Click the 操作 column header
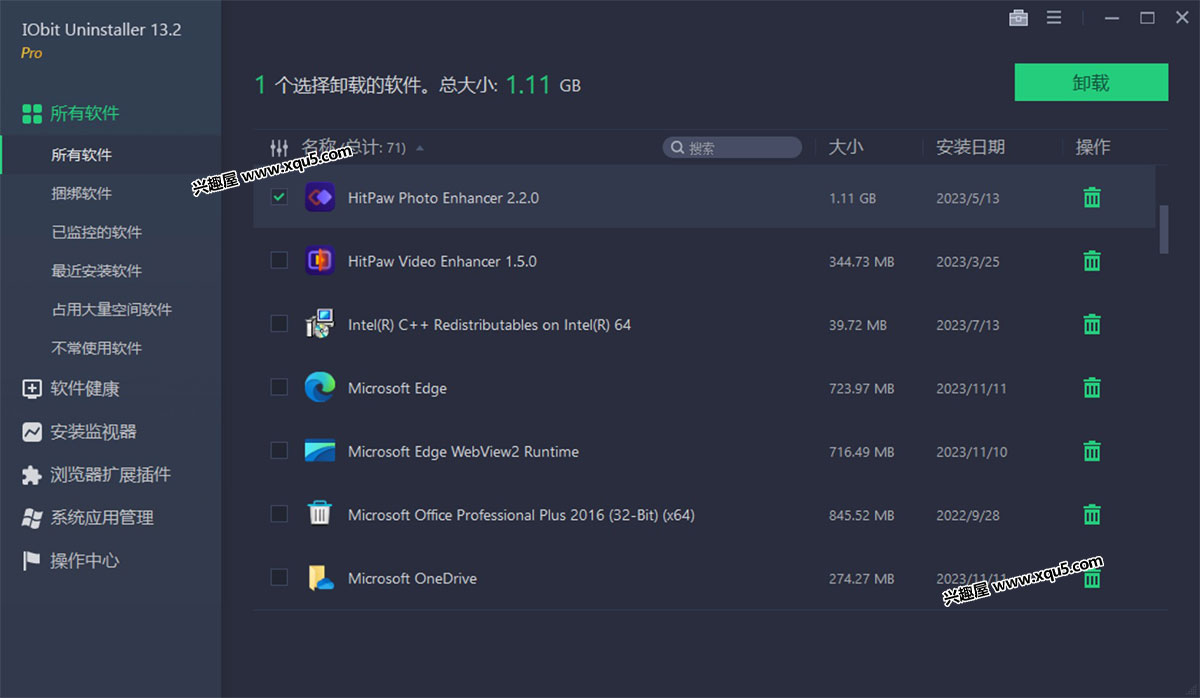 tap(1092, 147)
